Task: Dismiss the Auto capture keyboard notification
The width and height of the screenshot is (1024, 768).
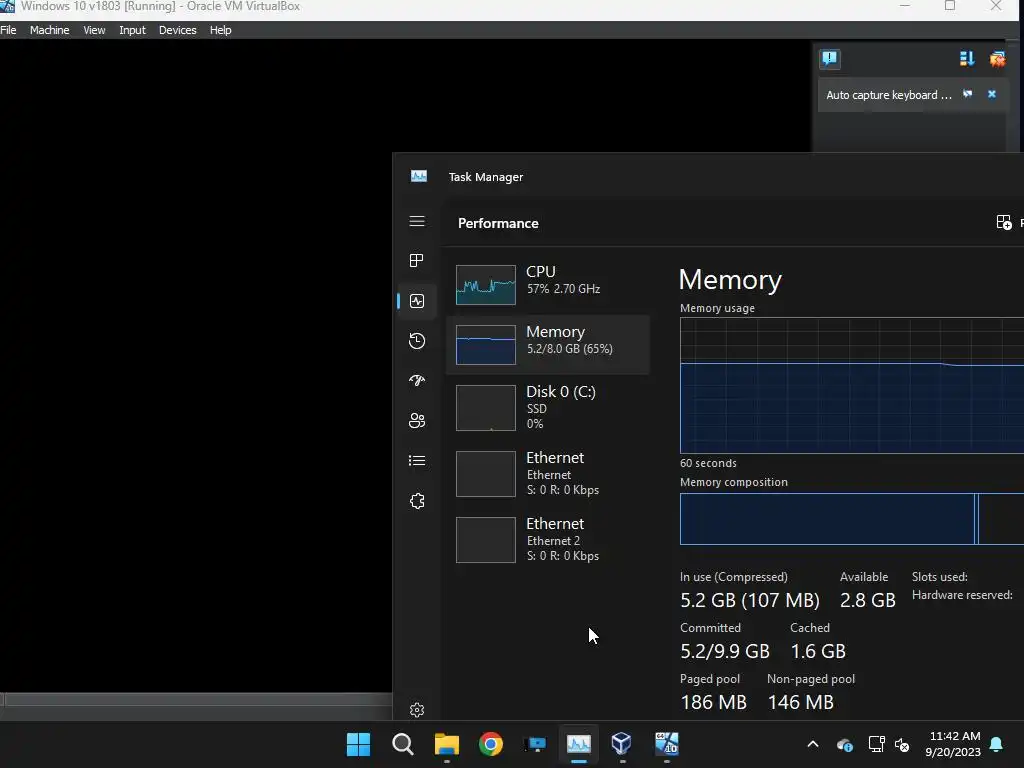Action: click(x=991, y=94)
